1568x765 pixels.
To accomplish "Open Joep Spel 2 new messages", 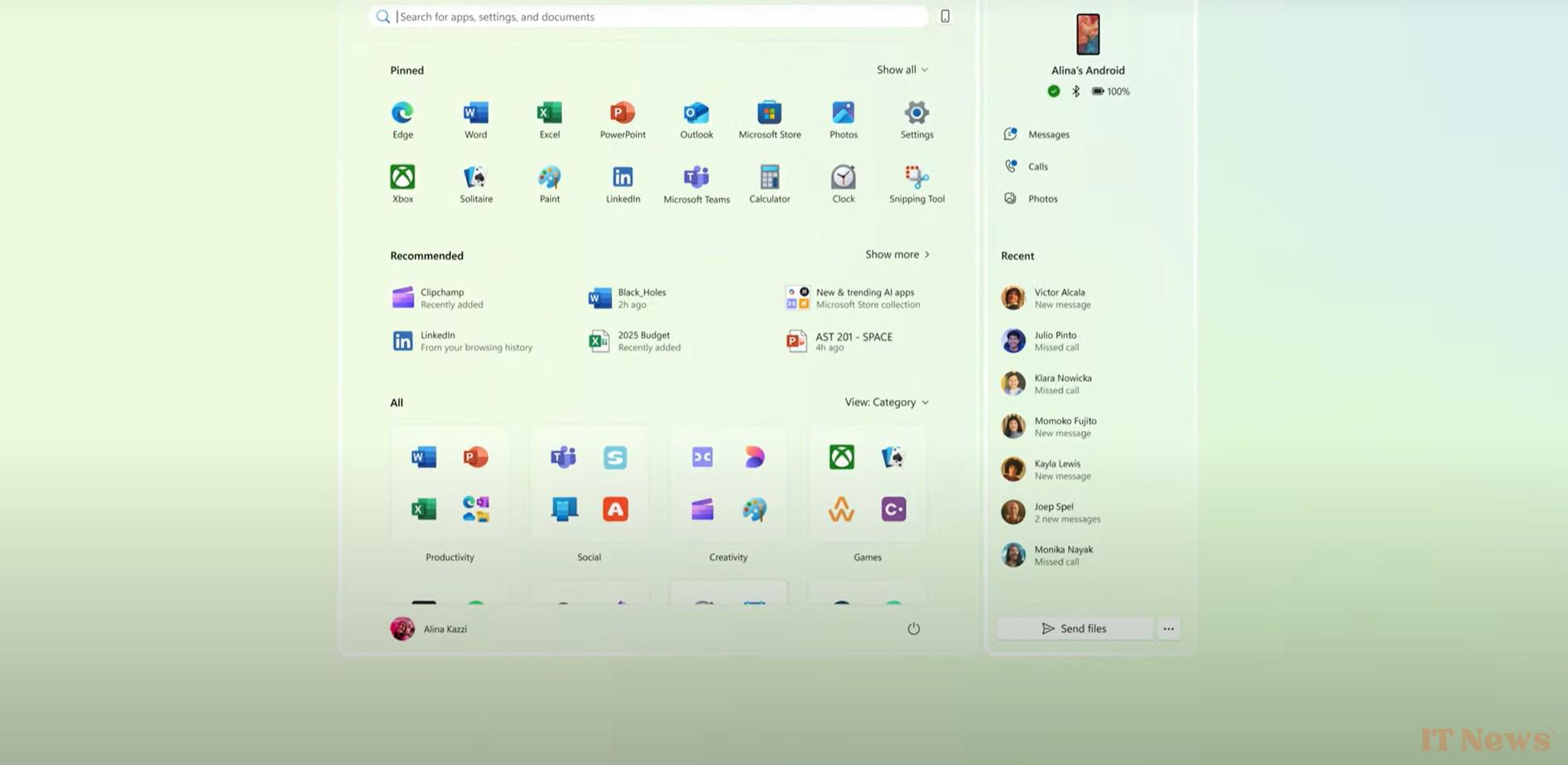I will coord(1051,512).
